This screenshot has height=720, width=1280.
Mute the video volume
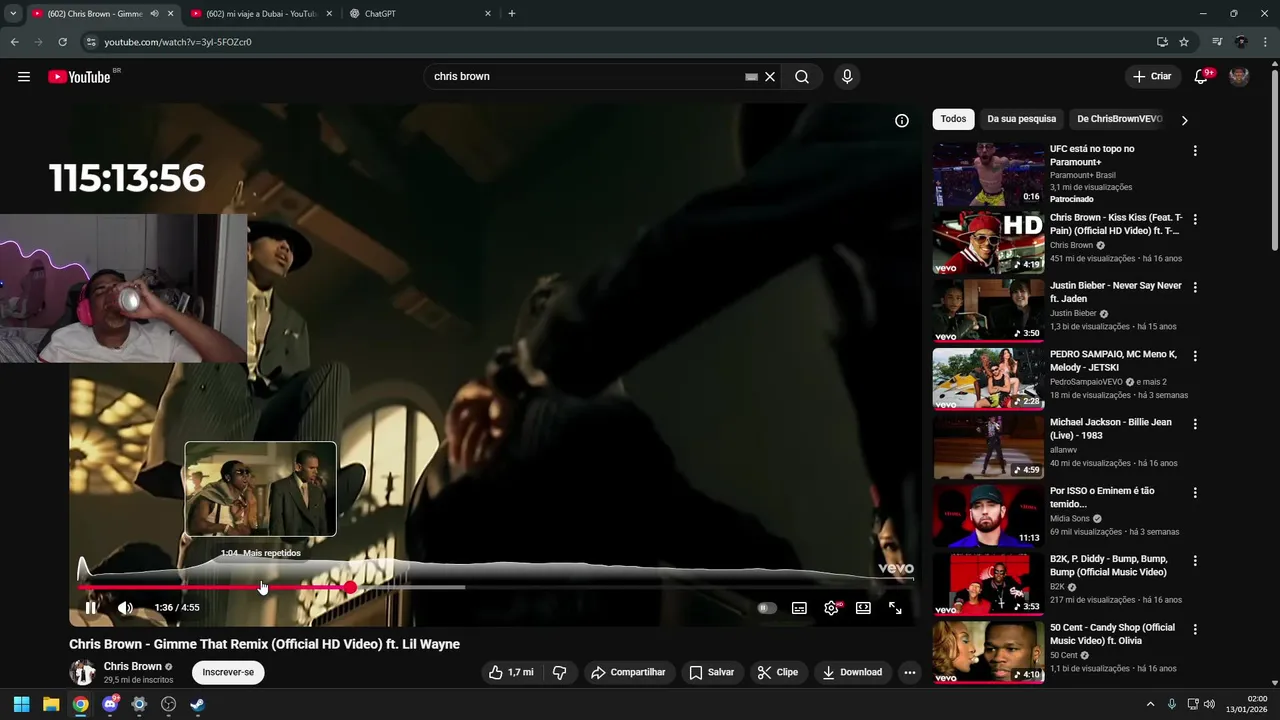(125, 608)
